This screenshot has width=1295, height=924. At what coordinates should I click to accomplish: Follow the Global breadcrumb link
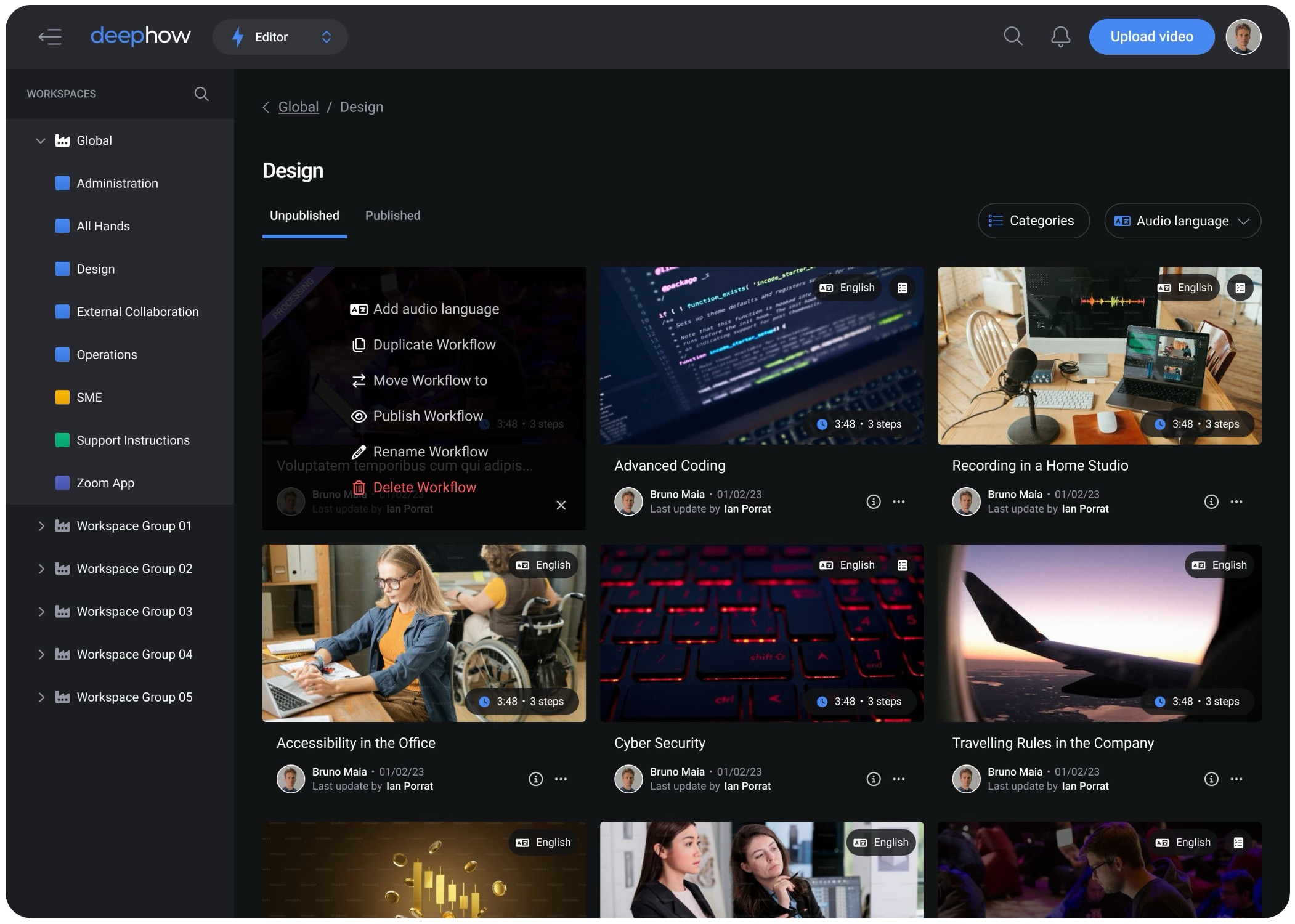click(298, 107)
